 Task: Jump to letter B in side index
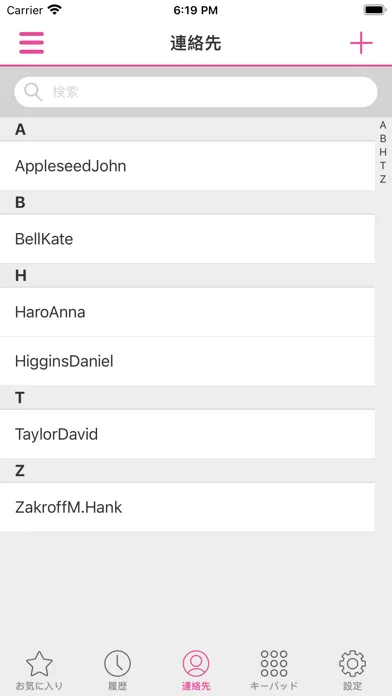click(x=383, y=139)
